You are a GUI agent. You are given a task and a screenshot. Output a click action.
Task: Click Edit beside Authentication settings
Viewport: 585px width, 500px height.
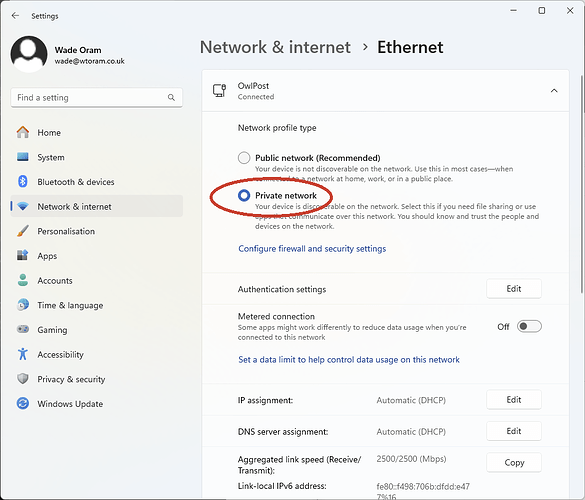[x=514, y=288]
